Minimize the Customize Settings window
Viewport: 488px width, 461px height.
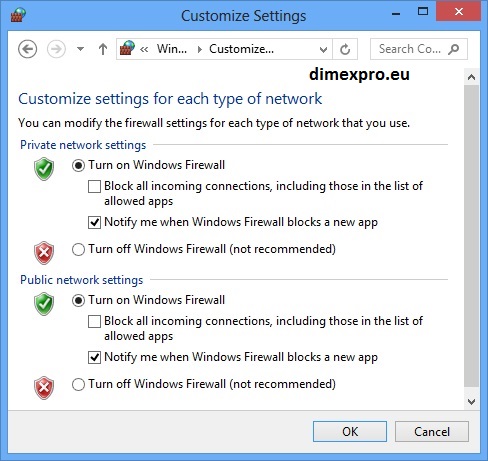(x=396, y=13)
